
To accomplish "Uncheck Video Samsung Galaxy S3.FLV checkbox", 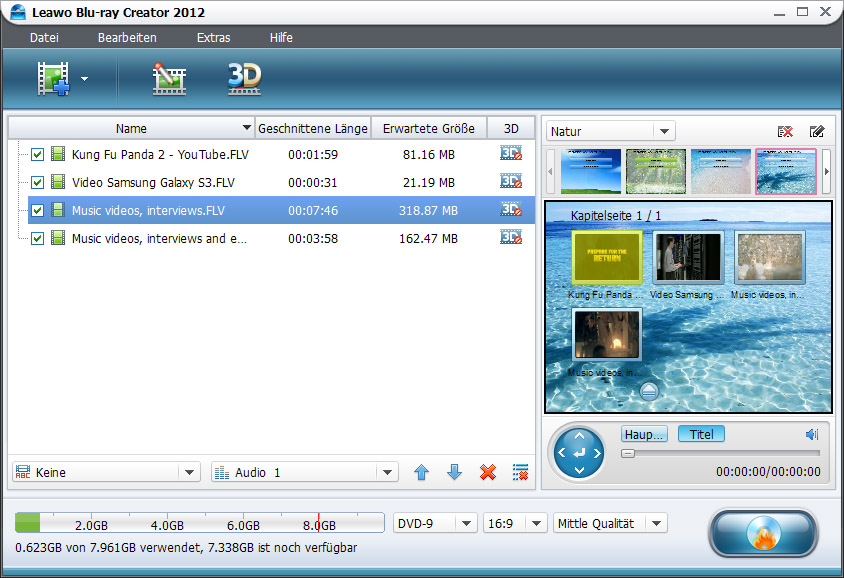I will 38,183.
